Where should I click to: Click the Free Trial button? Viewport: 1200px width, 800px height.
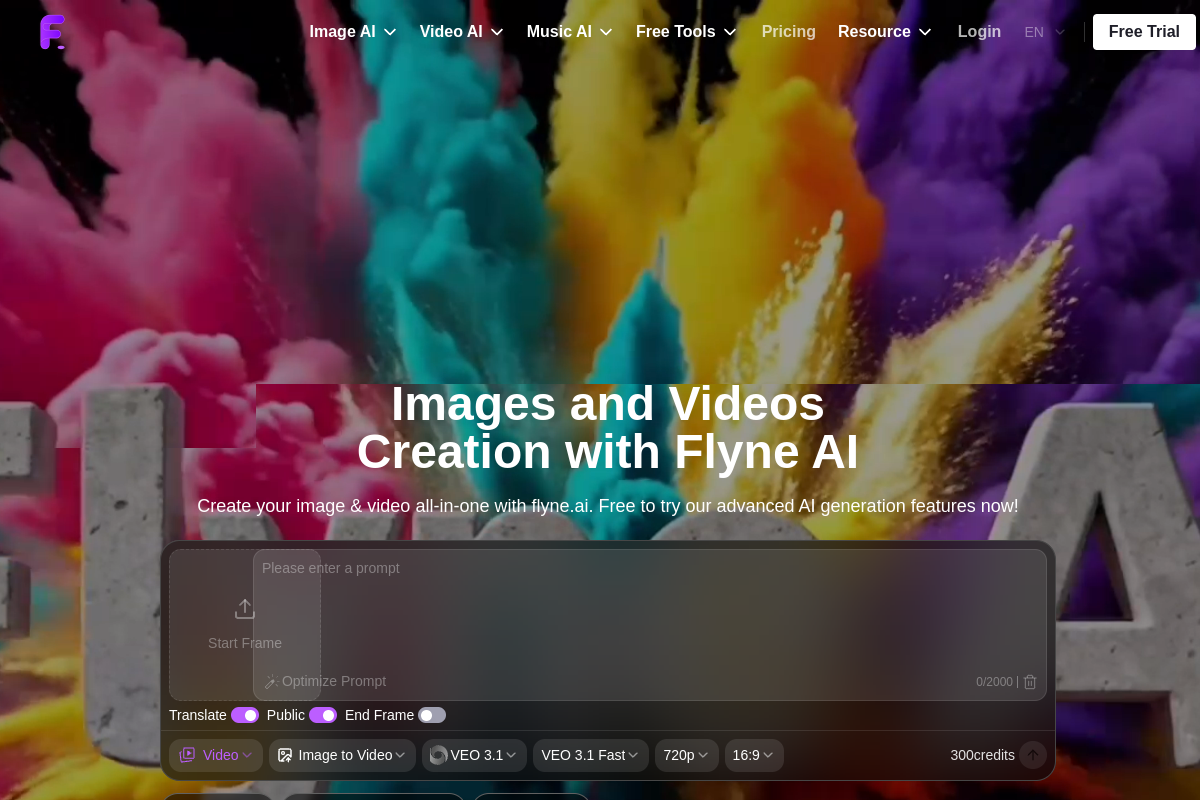(1144, 32)
